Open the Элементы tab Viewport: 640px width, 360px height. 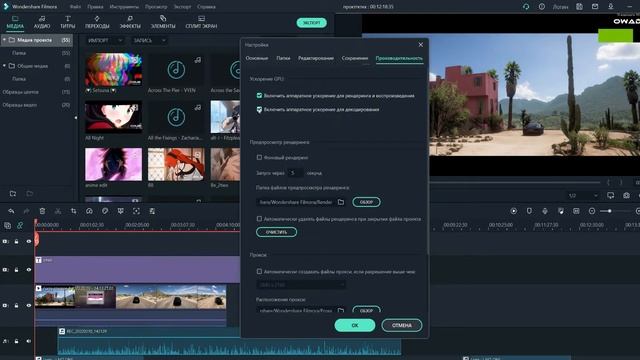click(x=163, y=22)
